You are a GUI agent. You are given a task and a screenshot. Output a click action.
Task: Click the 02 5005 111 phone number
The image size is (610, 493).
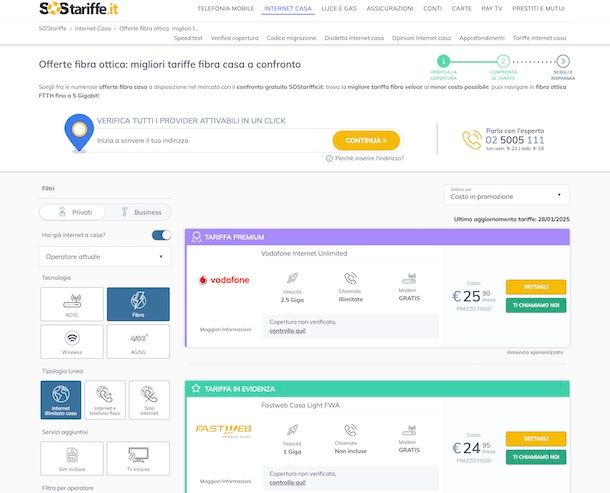click(x=515, y=140)
